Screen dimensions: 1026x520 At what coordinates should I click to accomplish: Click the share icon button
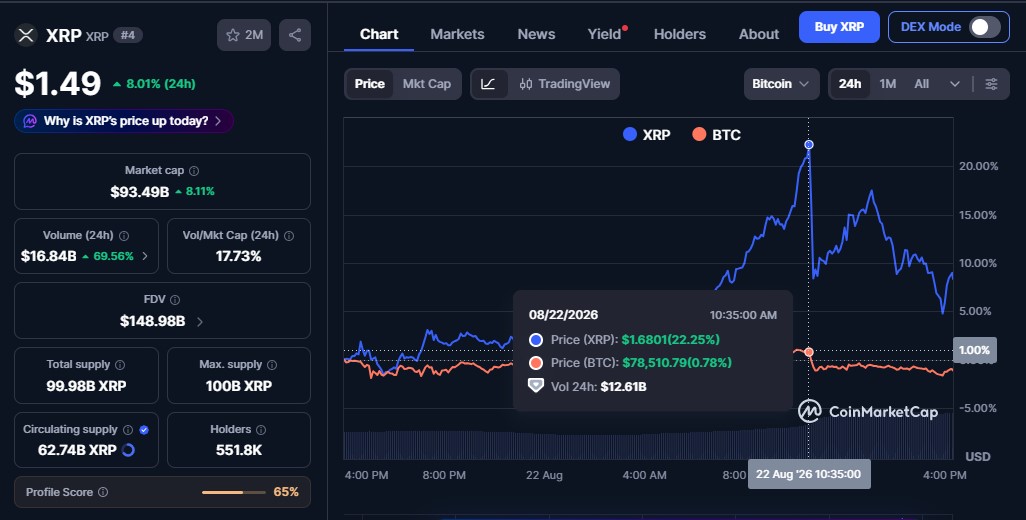click(294, 35)
